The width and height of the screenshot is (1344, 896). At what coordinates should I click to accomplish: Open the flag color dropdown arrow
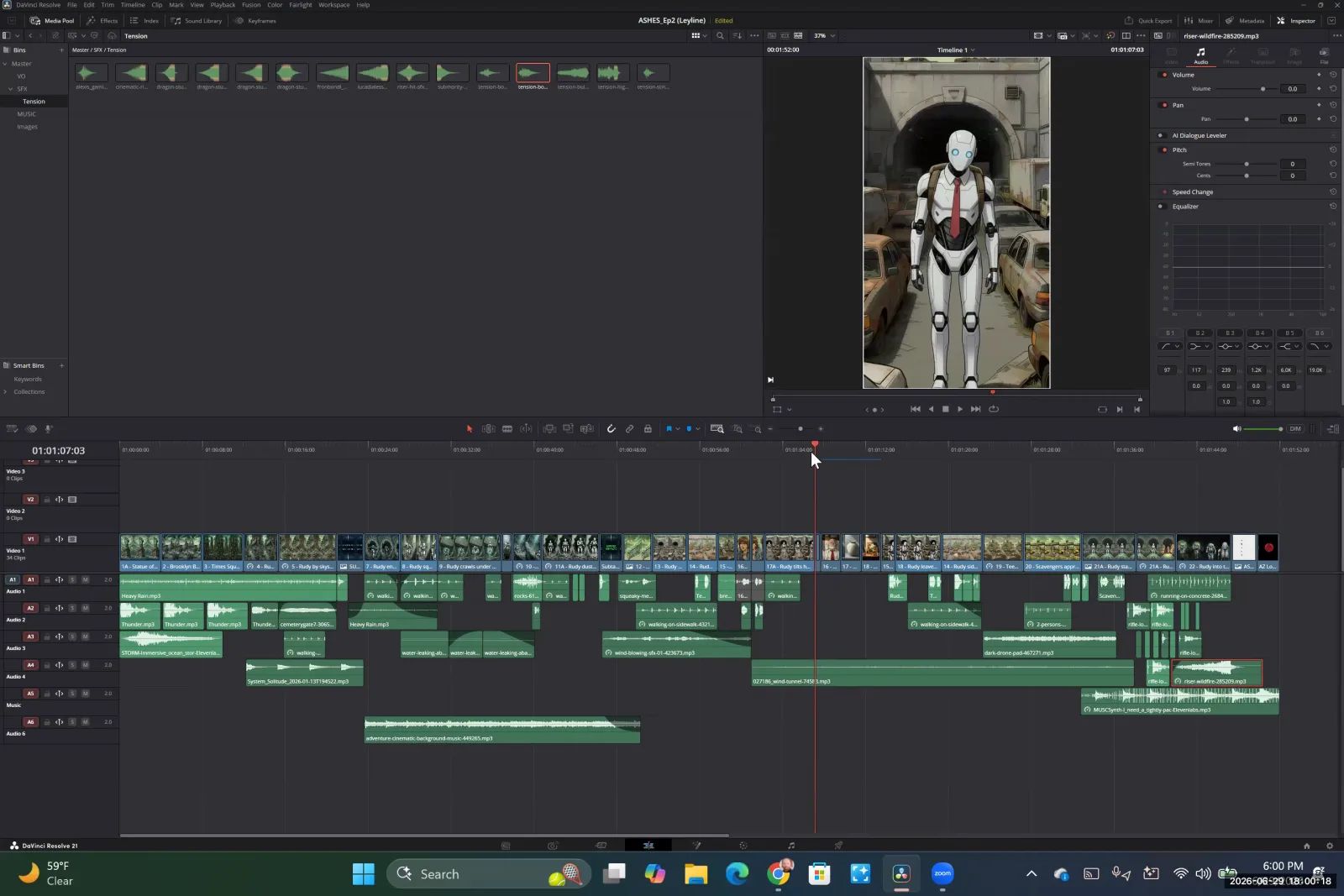coord(678,429)
